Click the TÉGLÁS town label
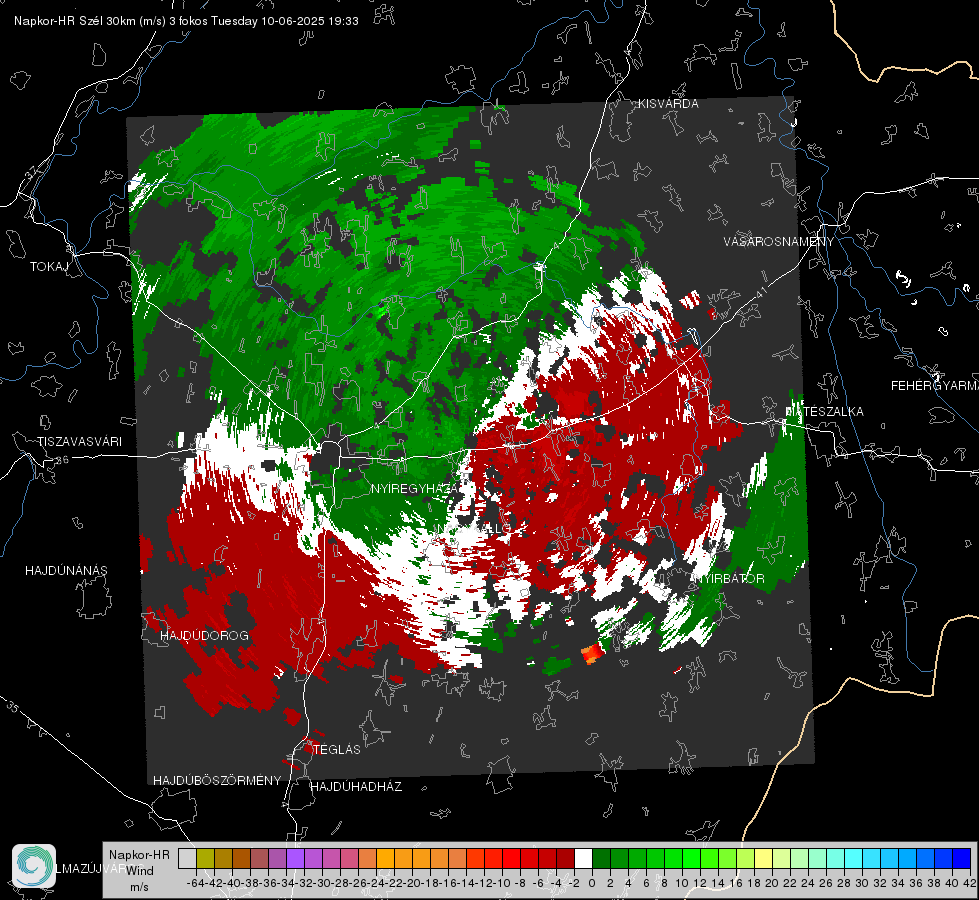 337,749
